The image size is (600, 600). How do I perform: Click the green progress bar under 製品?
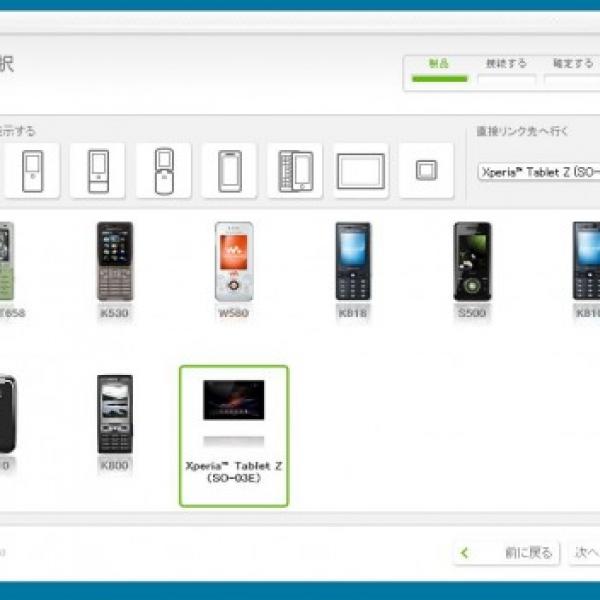(440, 79)
